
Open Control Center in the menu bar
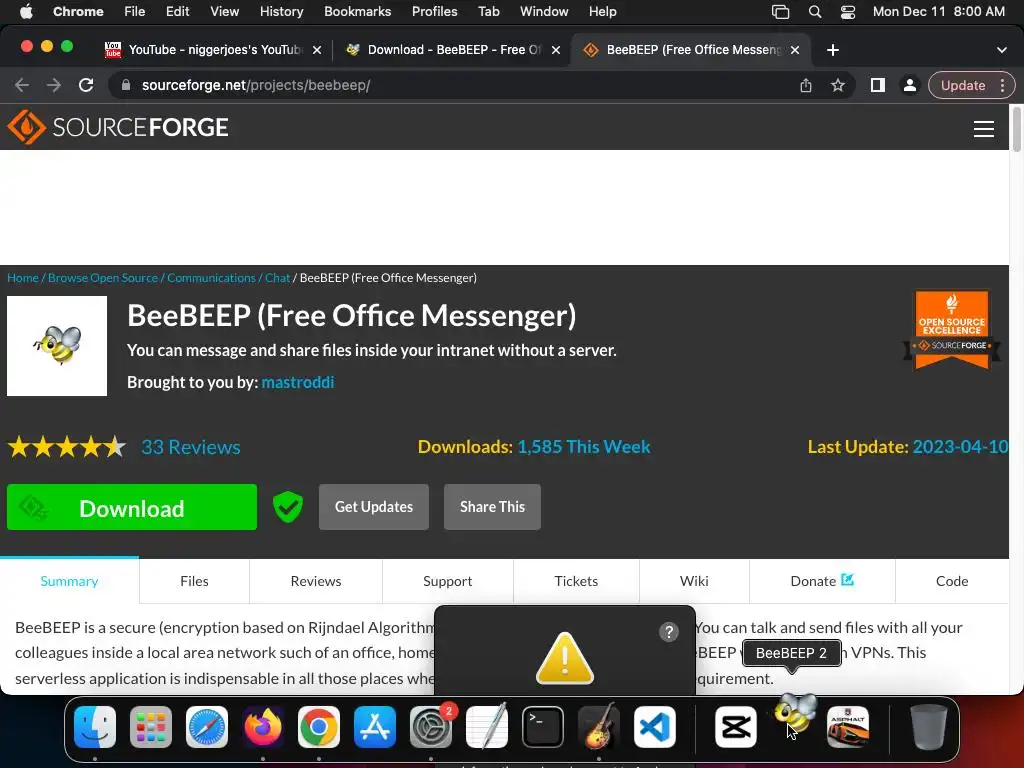(848, 12)
